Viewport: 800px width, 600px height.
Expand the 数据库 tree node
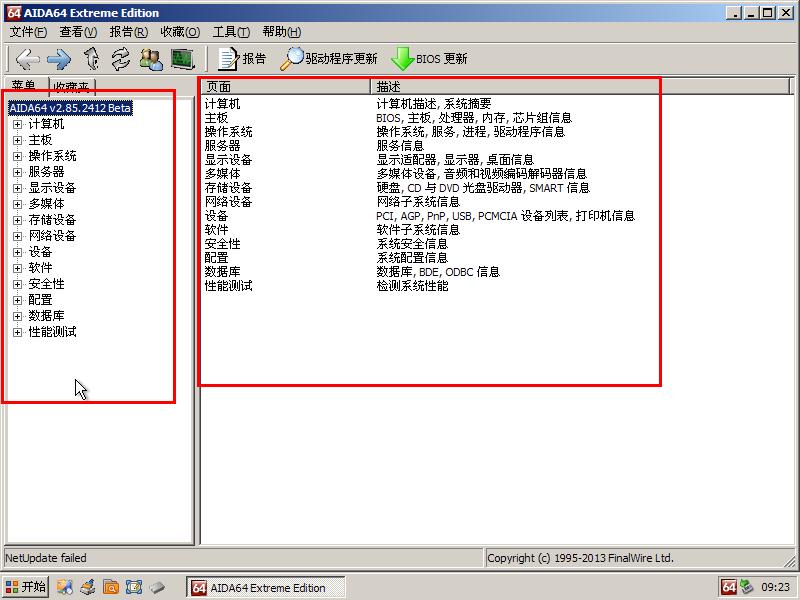point(17,316)
